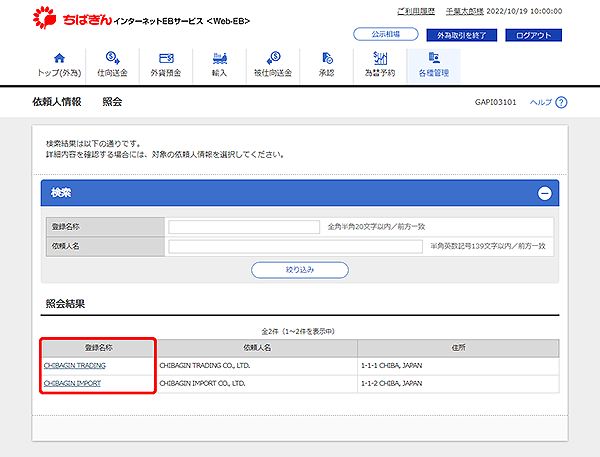
Task: Open the 承認 menu
Action: coord(326,65)
